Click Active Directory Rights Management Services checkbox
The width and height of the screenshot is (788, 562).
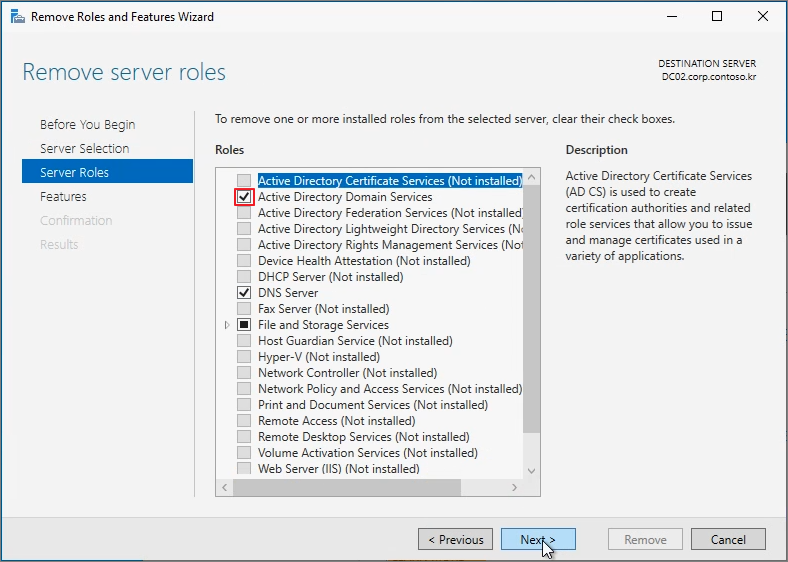pyautogui.click(x=244, y=245)
